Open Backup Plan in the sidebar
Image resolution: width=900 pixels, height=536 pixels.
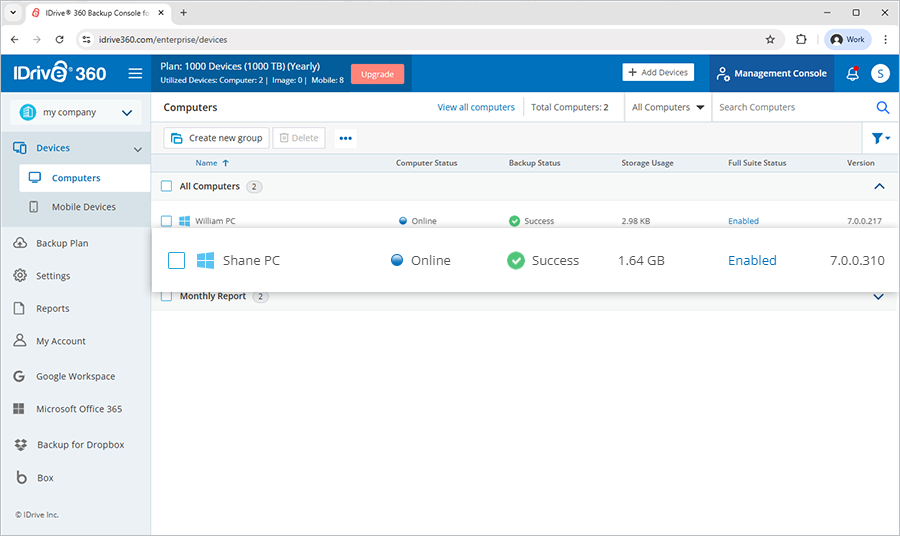(x=62, y=243)
